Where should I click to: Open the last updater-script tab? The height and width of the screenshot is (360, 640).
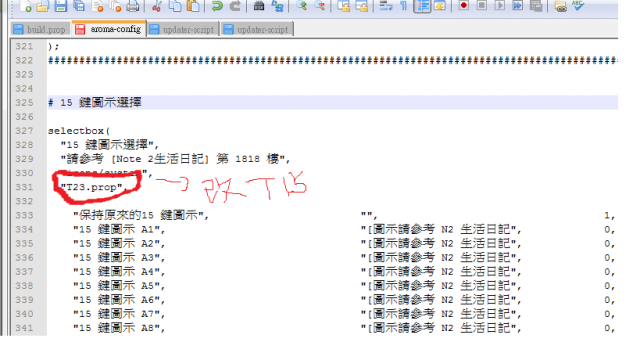(256, 29)
